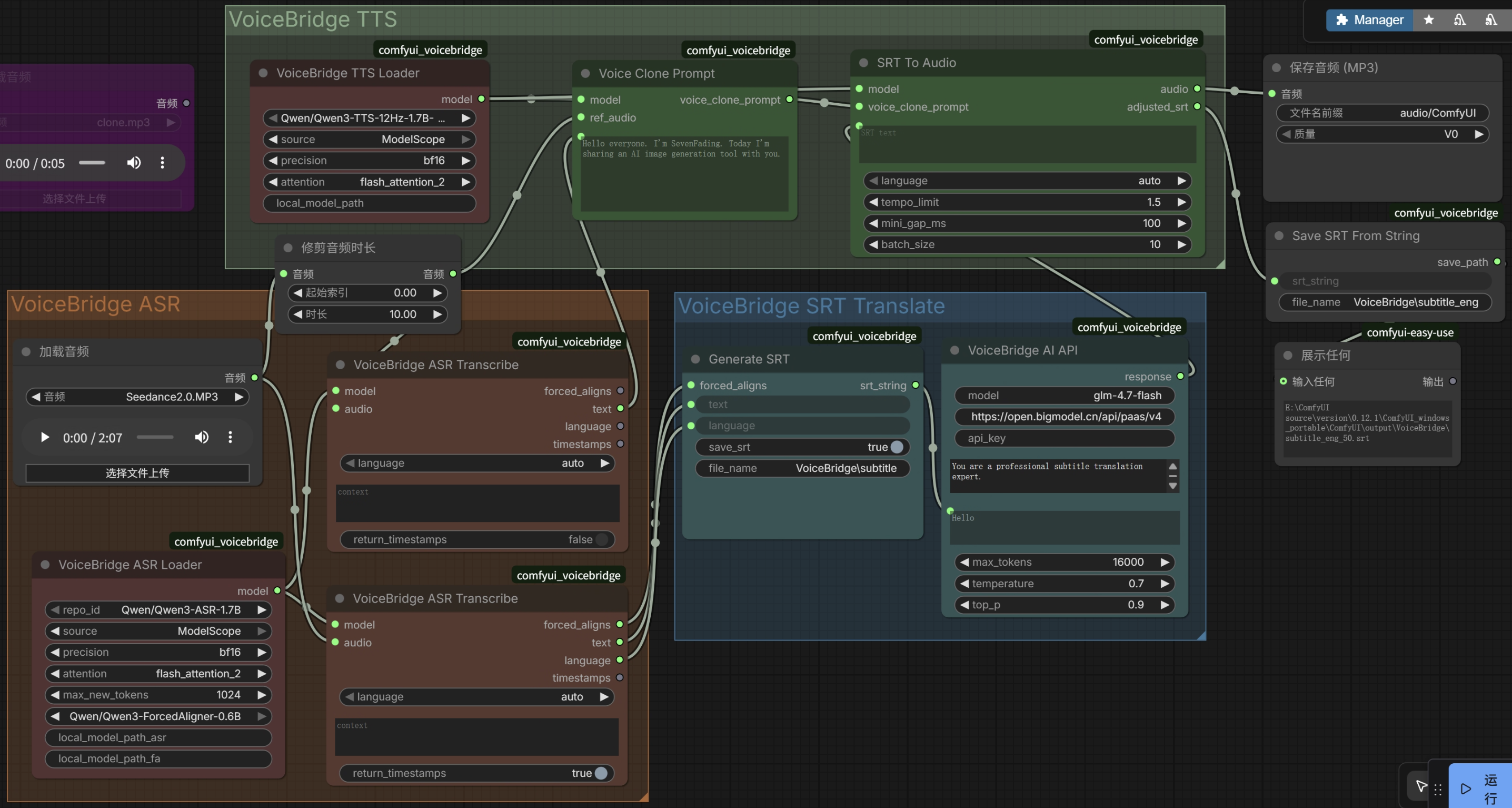1512x808 pixels.
Task: Collapse the SRT To Audio node
Action: [x=863, y=63]
